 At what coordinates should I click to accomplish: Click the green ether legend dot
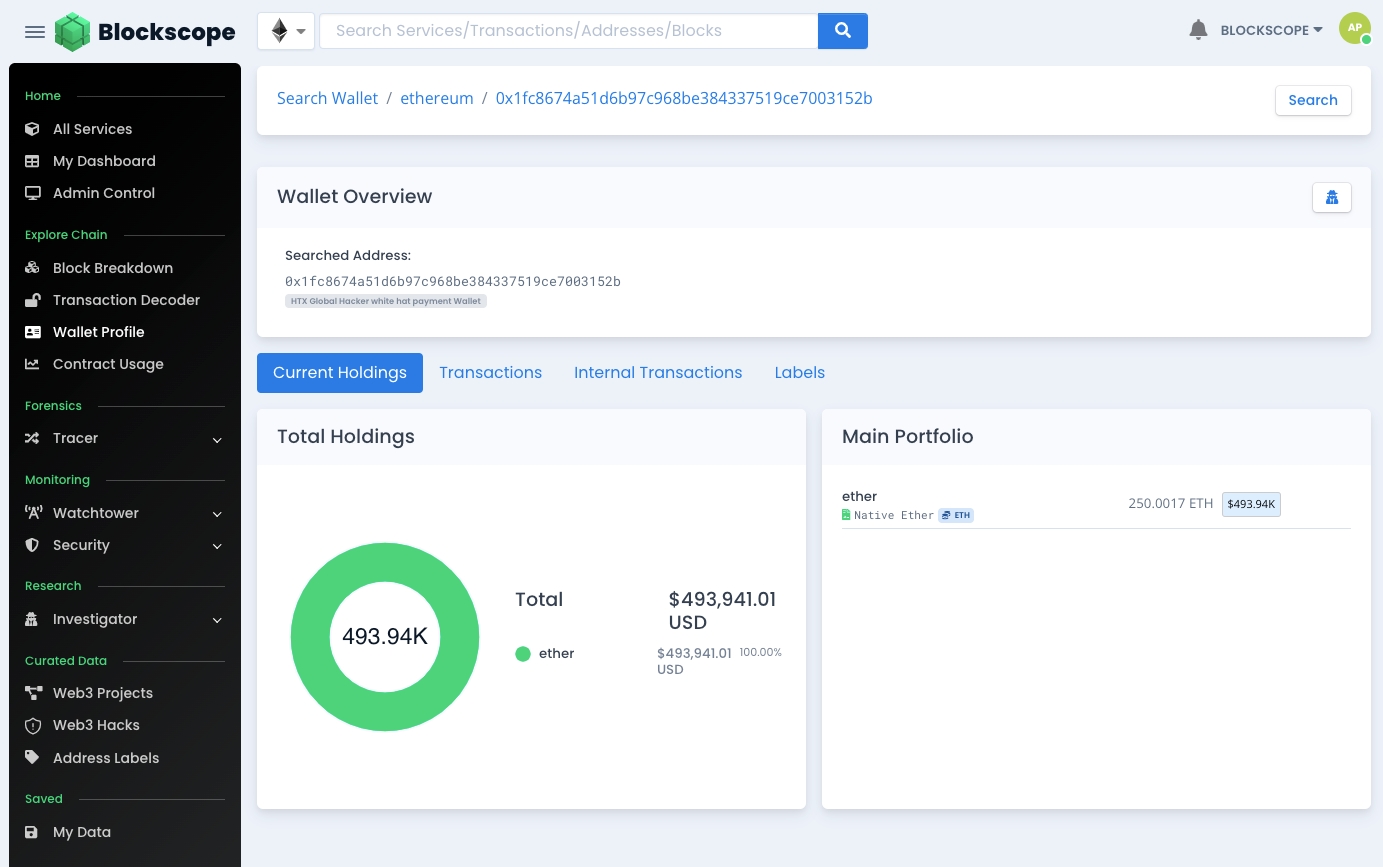coord(522,654)
